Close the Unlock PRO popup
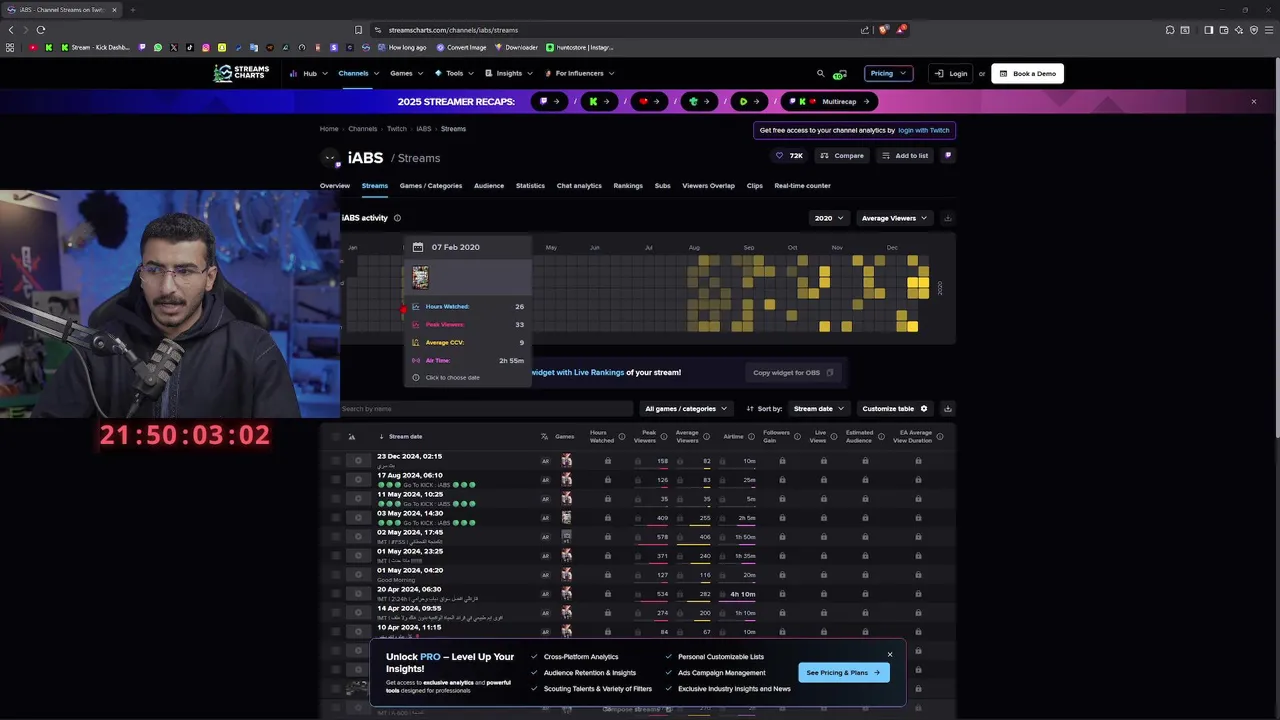This screenshot has height=720, width=1280. point(889,655)
